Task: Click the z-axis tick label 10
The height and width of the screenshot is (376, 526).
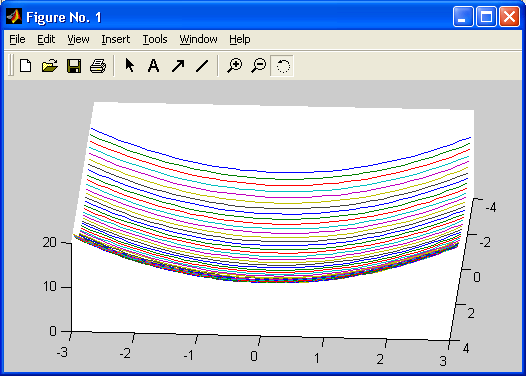Action: click(50, 287)
